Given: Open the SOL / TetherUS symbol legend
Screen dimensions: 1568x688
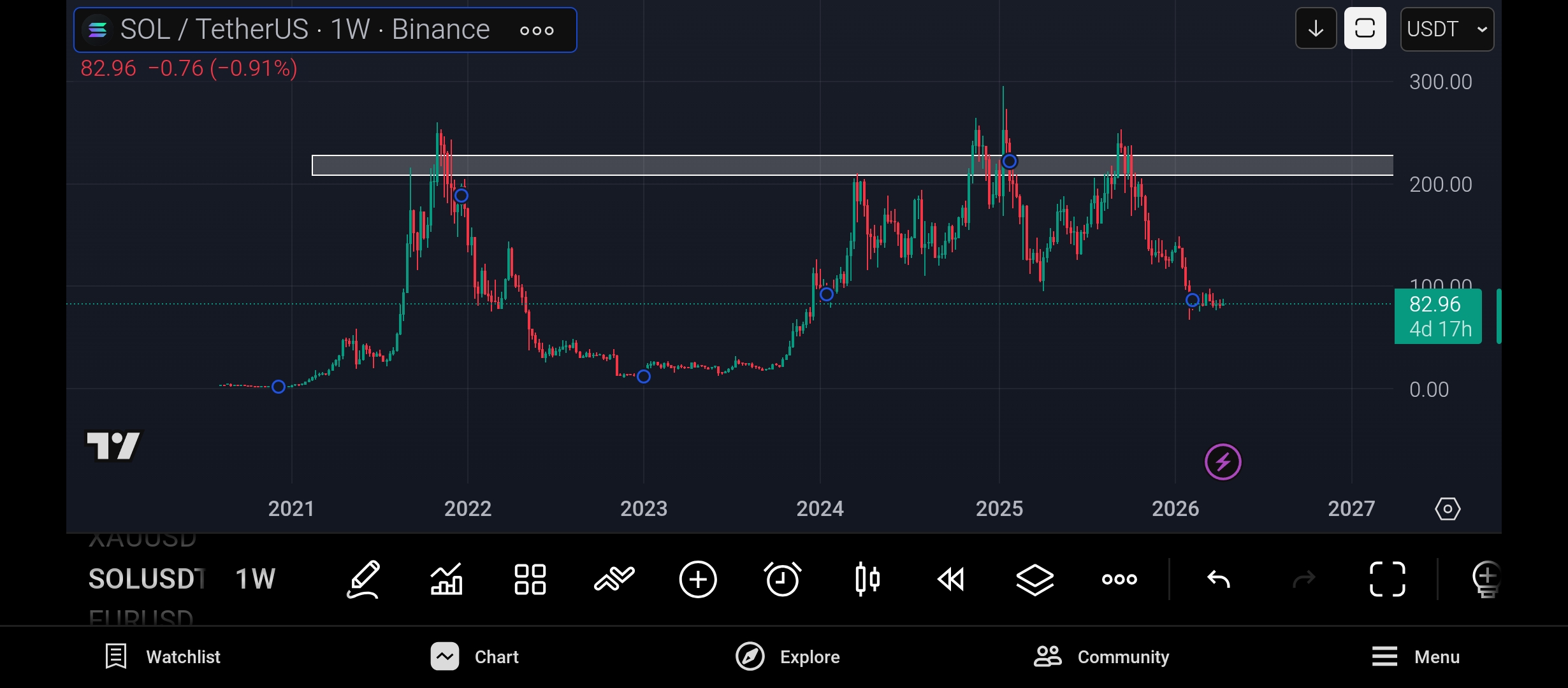Looking at the screenshot, I should [x=325, y=30].
